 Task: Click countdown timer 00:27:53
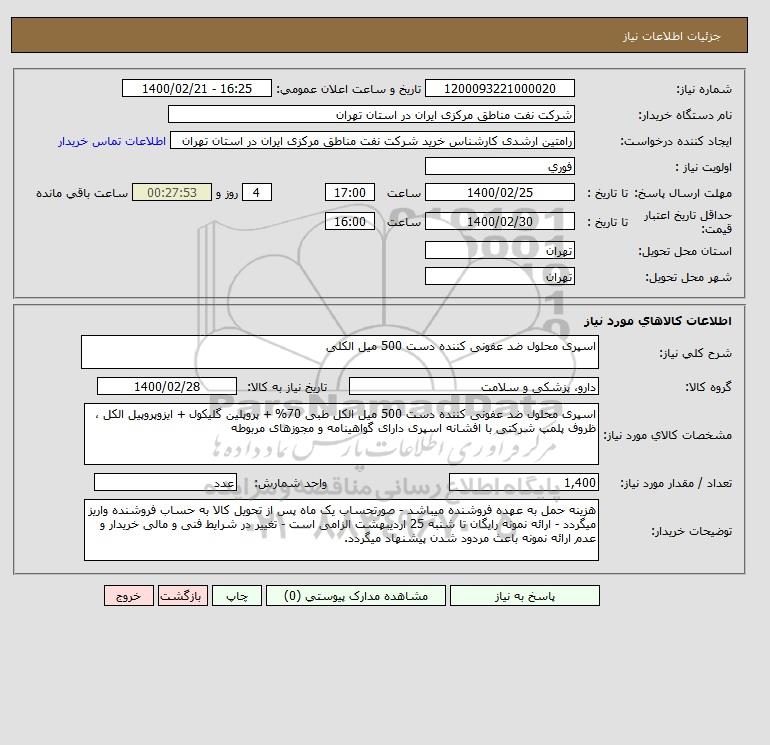172,193
